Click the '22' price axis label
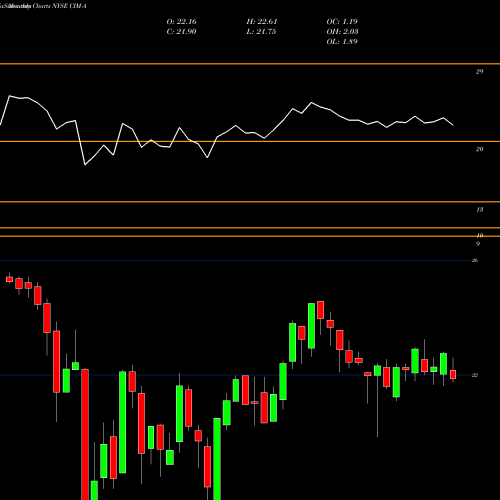 [475, 375]
